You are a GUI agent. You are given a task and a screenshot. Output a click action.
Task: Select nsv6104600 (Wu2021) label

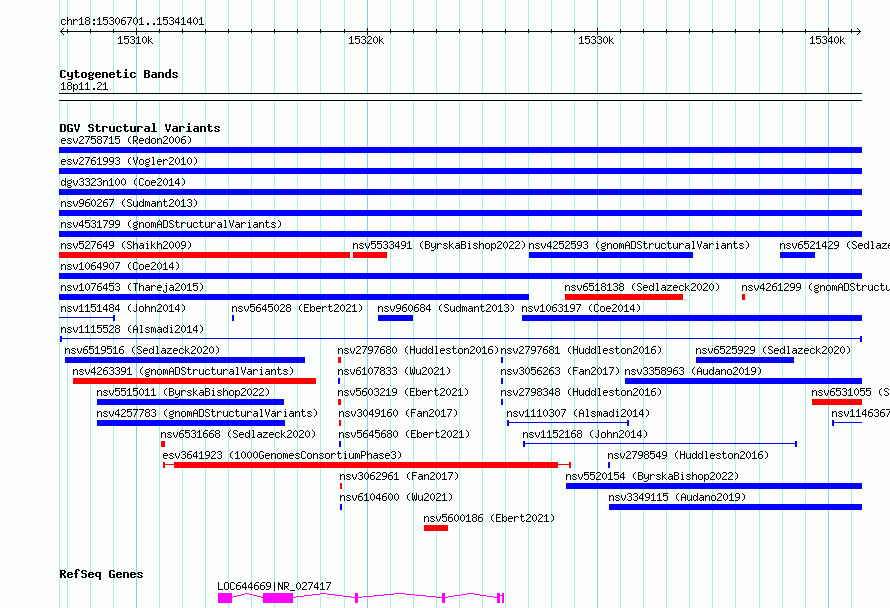coord(396,497)
